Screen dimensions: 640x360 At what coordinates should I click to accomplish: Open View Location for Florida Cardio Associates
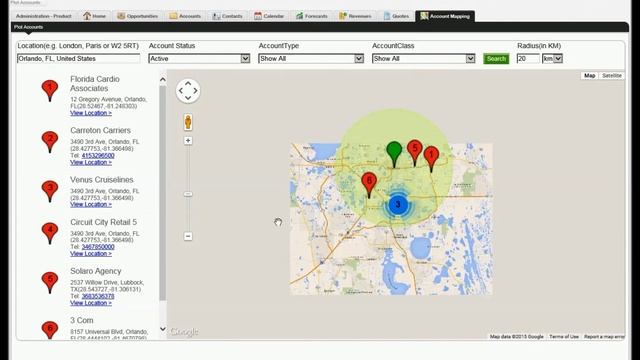[91, 113]
